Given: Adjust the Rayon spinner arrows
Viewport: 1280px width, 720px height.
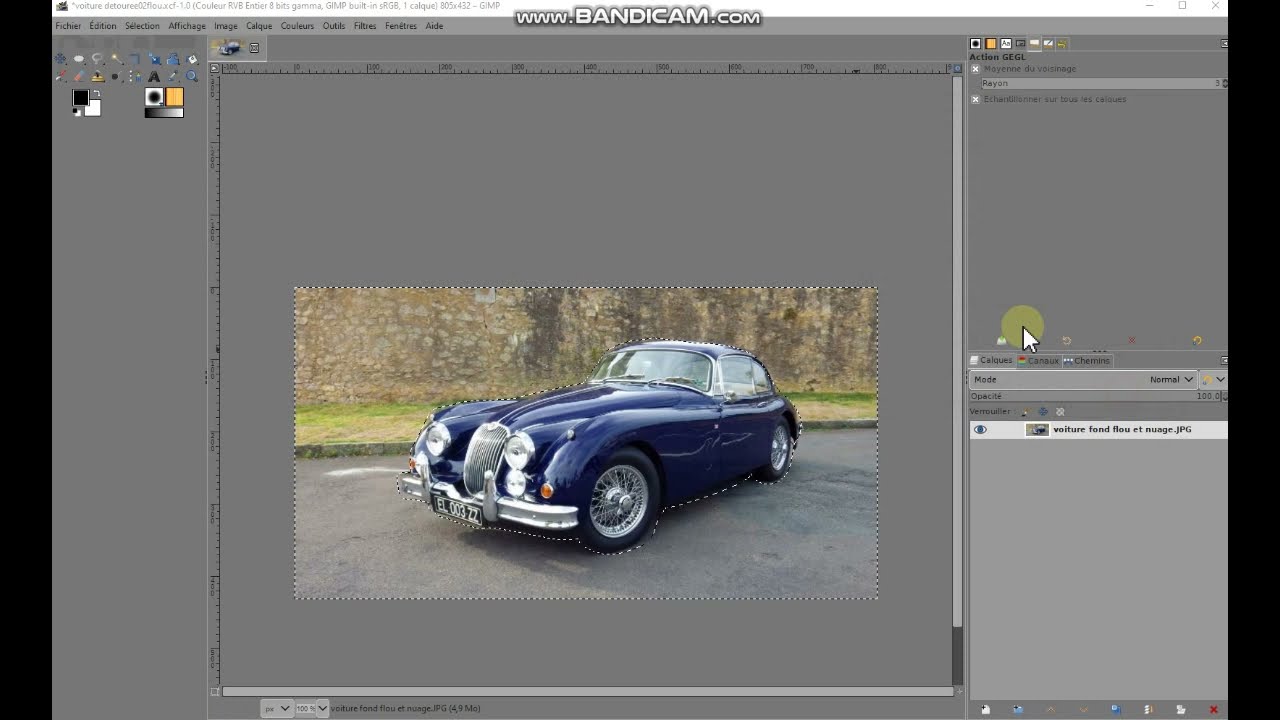Looking at the screenshot, I should point(1225,84).
